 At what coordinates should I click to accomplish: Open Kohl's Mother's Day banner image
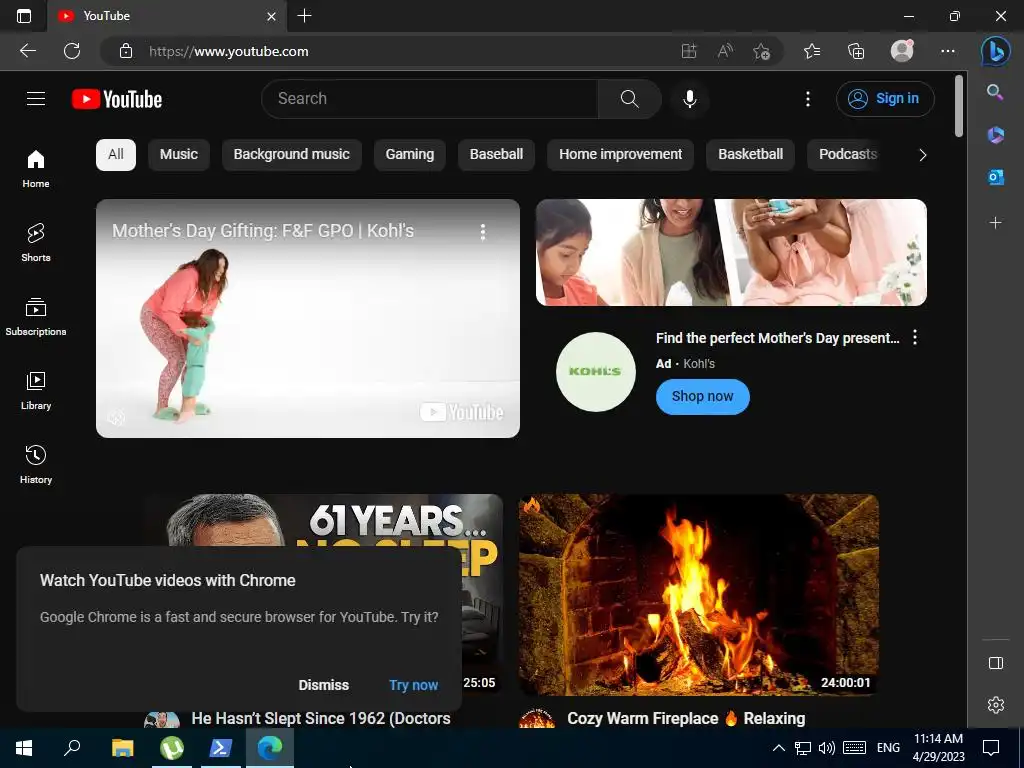point(731,252)
